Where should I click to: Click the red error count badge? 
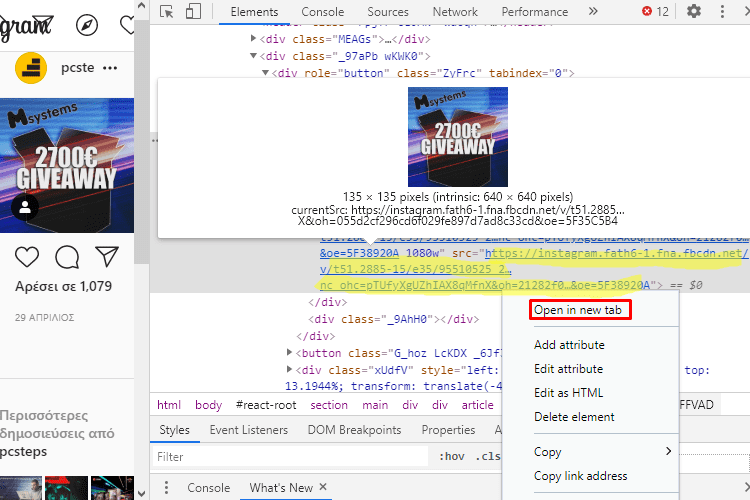point(655,11)
